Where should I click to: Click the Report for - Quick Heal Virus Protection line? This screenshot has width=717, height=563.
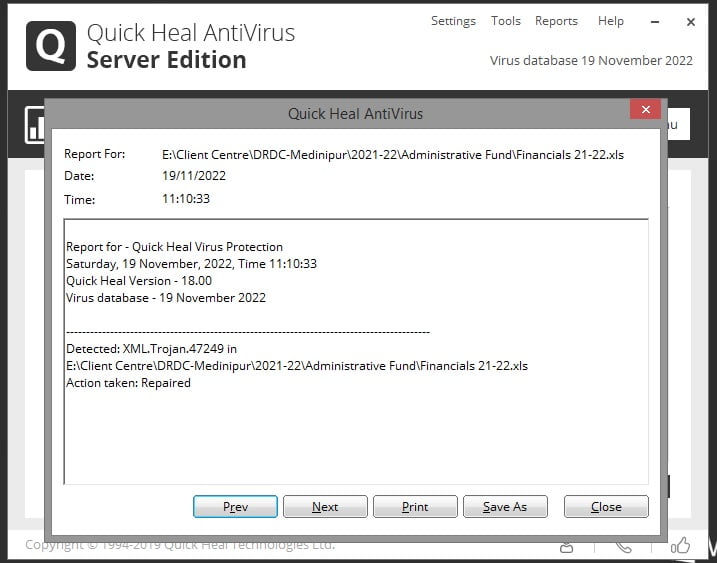(x=174, y=247)
